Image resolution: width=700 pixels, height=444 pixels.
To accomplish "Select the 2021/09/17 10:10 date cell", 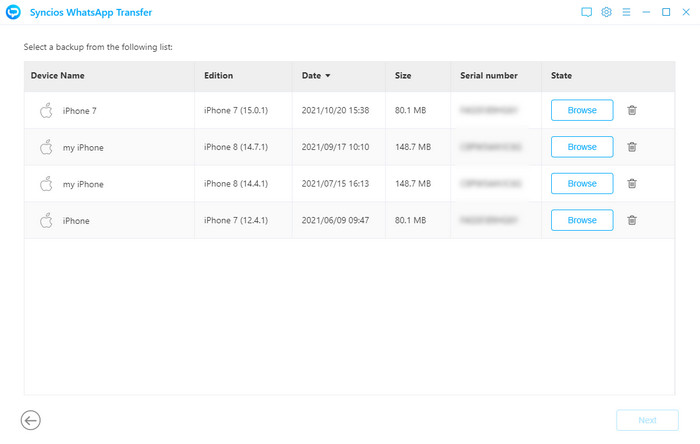I will (335, 147).
